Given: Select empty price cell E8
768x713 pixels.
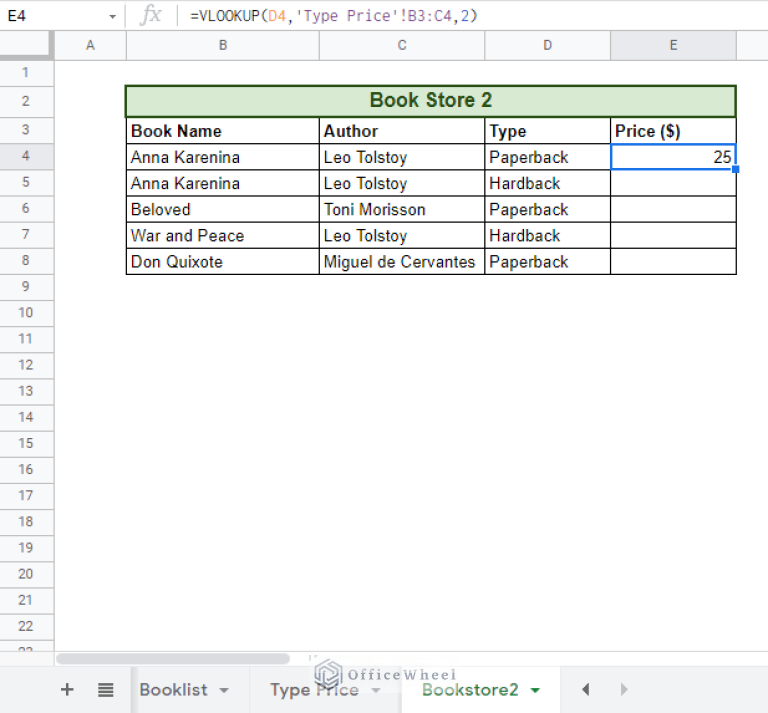Looking at the screenshot, I should tap(673, 261).
